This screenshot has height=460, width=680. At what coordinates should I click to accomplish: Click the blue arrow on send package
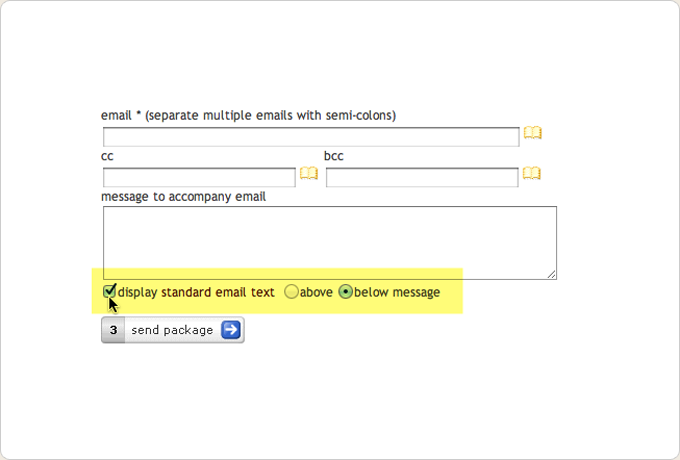click(231, 330)
